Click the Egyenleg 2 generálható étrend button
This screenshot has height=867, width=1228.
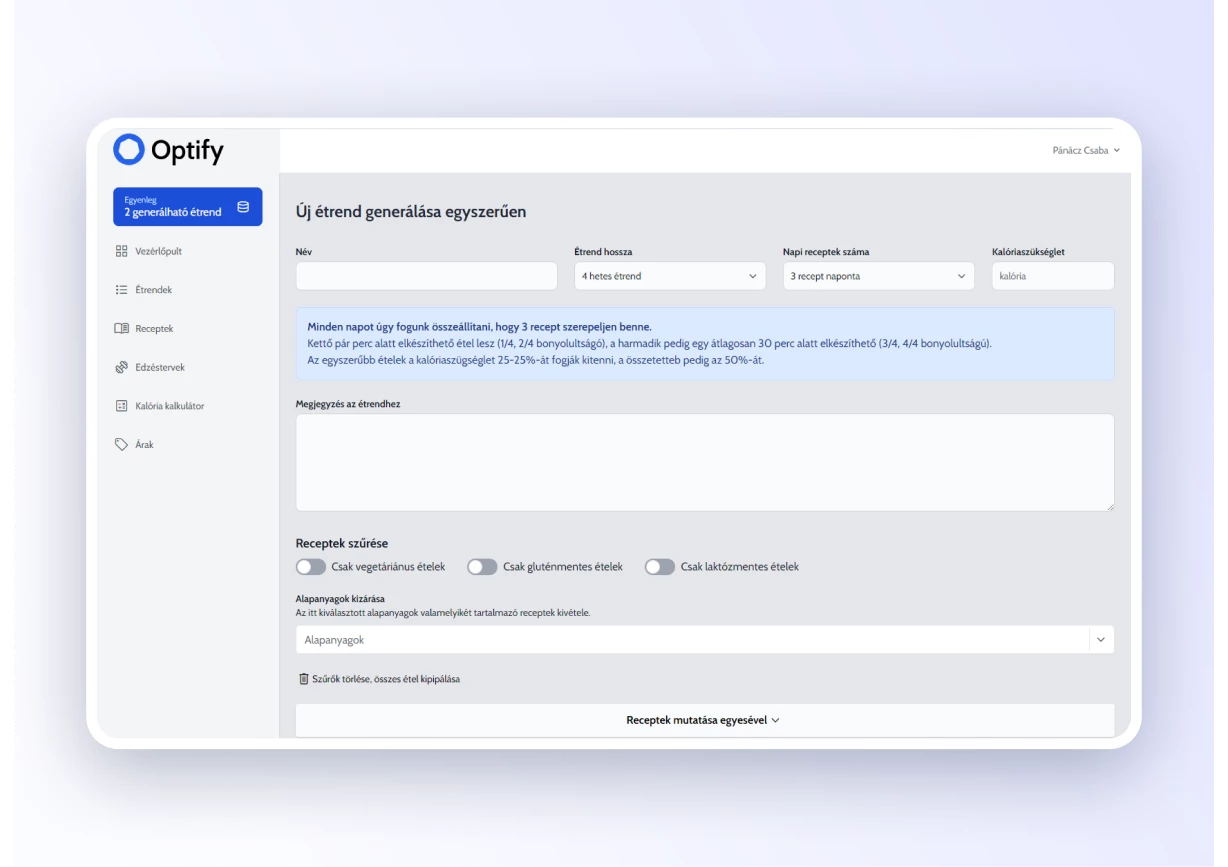[188, 207]
